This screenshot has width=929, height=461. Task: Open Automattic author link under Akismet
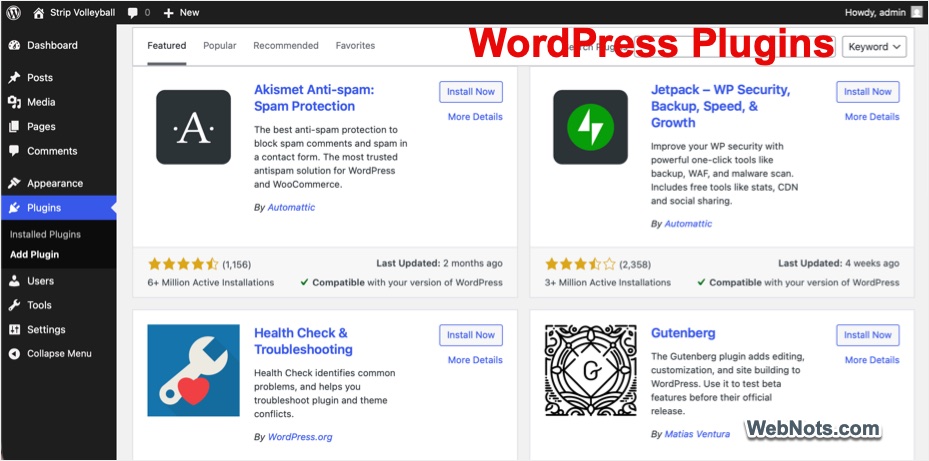coord(291,207)
